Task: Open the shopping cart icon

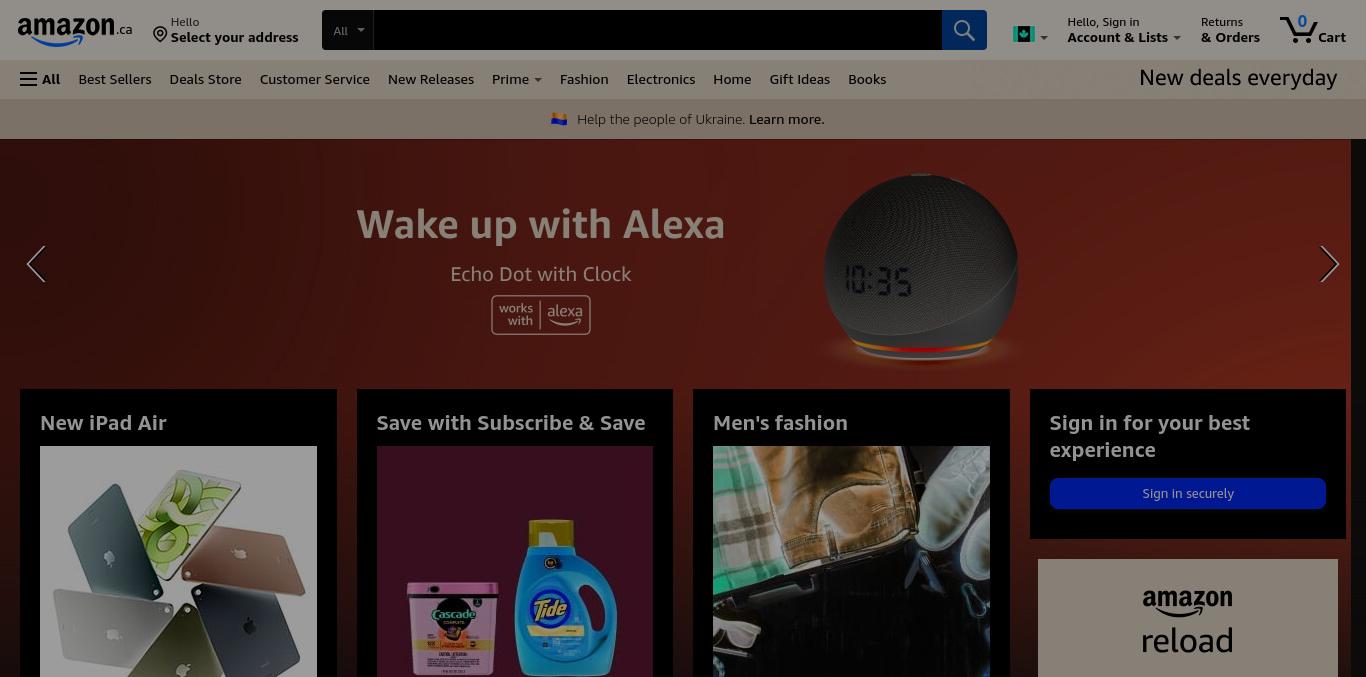Action: 1312,29
